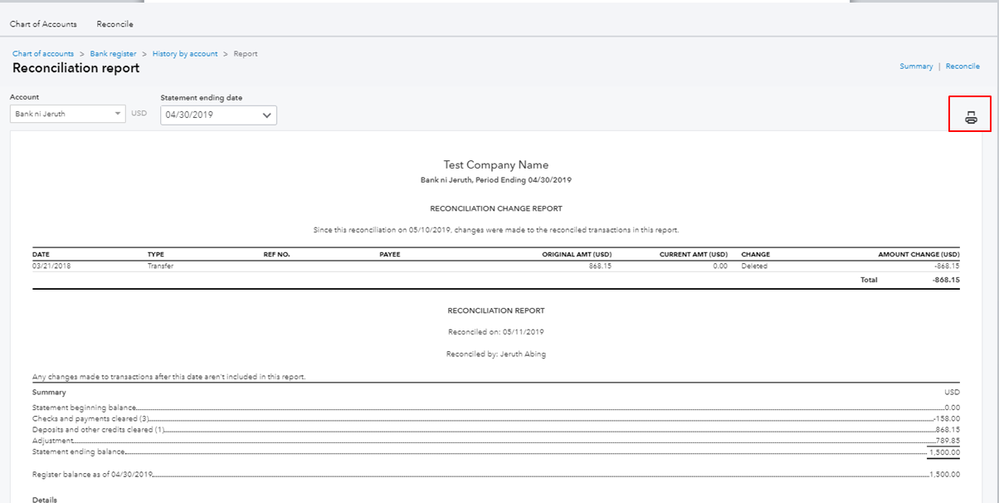Click the CURRENT AMT (USD) column header
The height and width of the screenshot is (503, 999).
[x=693, y=254]
